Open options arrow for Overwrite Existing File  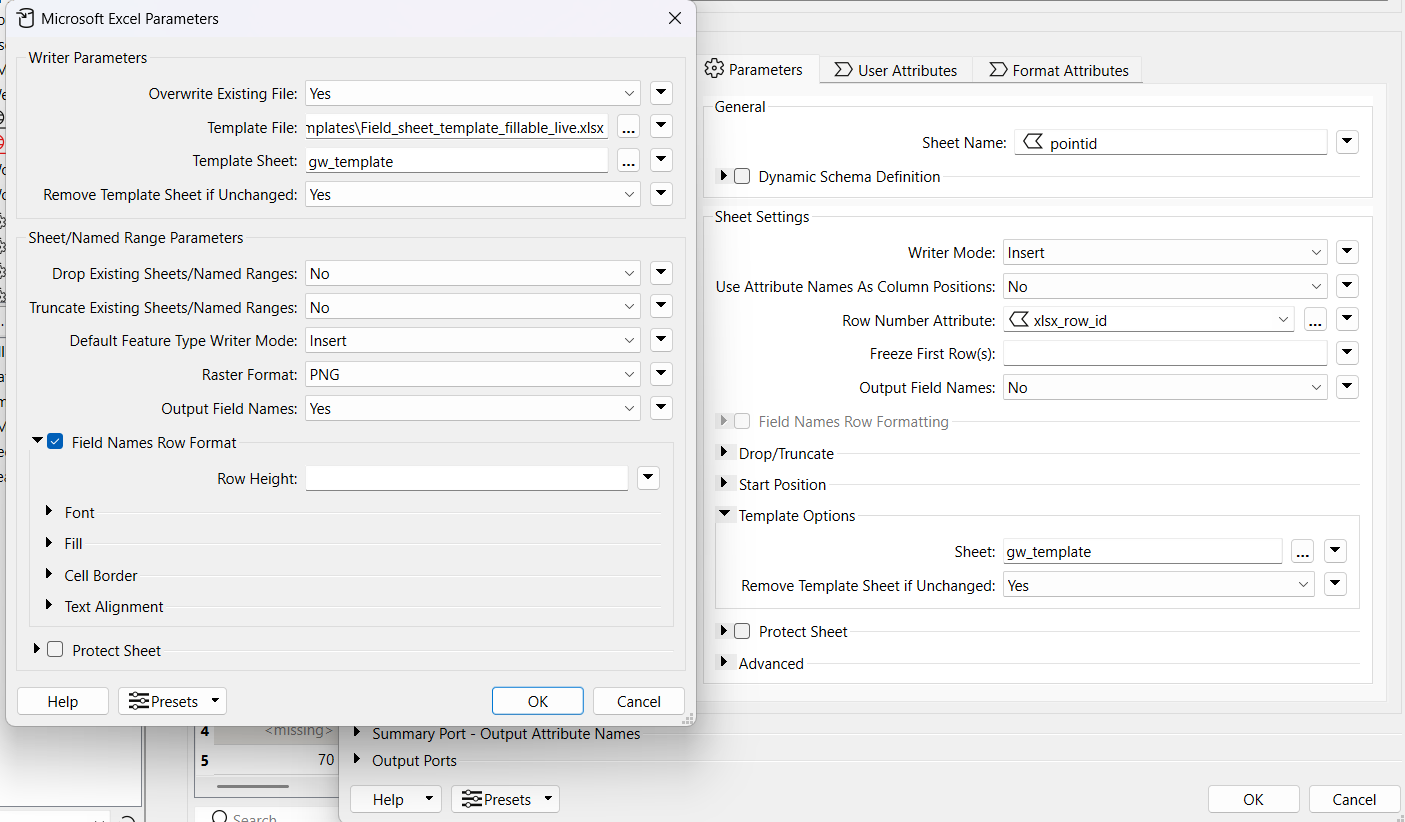[661, 93]
